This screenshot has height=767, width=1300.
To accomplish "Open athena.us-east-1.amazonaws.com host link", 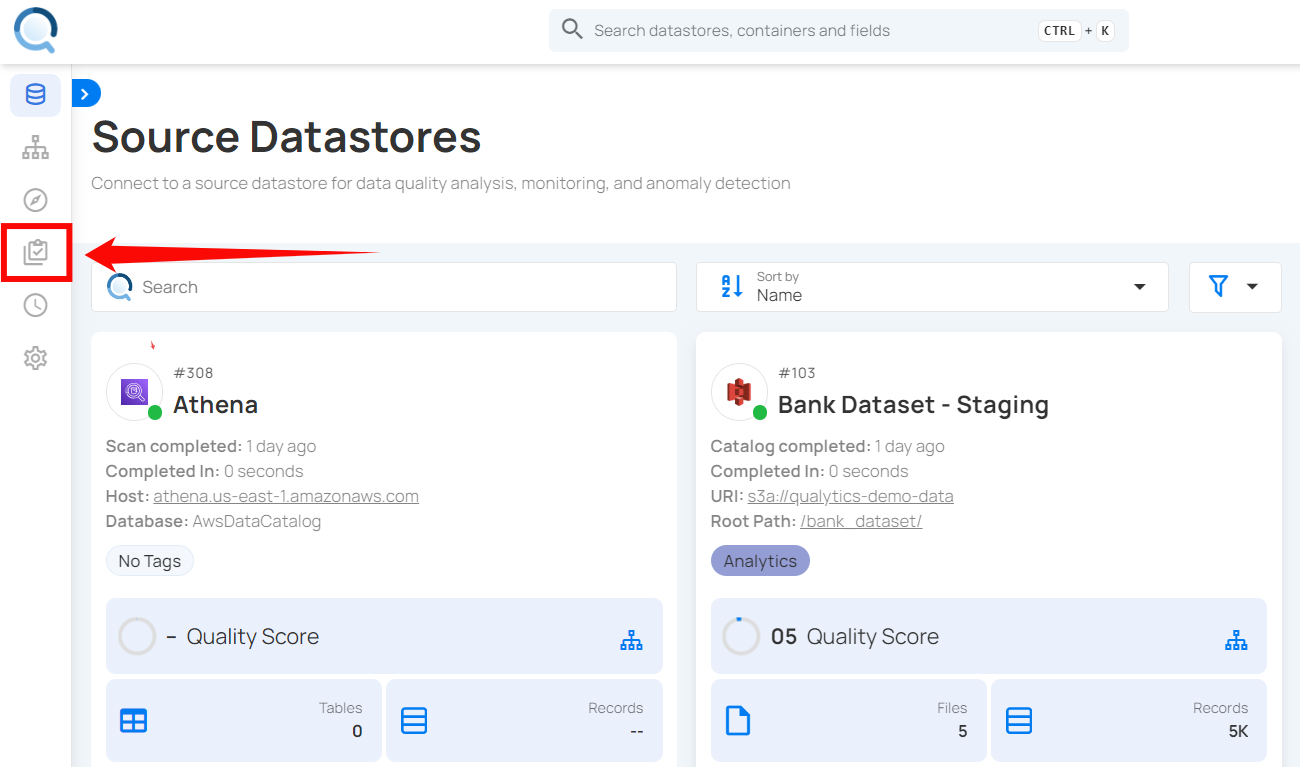I will point(286,496).
